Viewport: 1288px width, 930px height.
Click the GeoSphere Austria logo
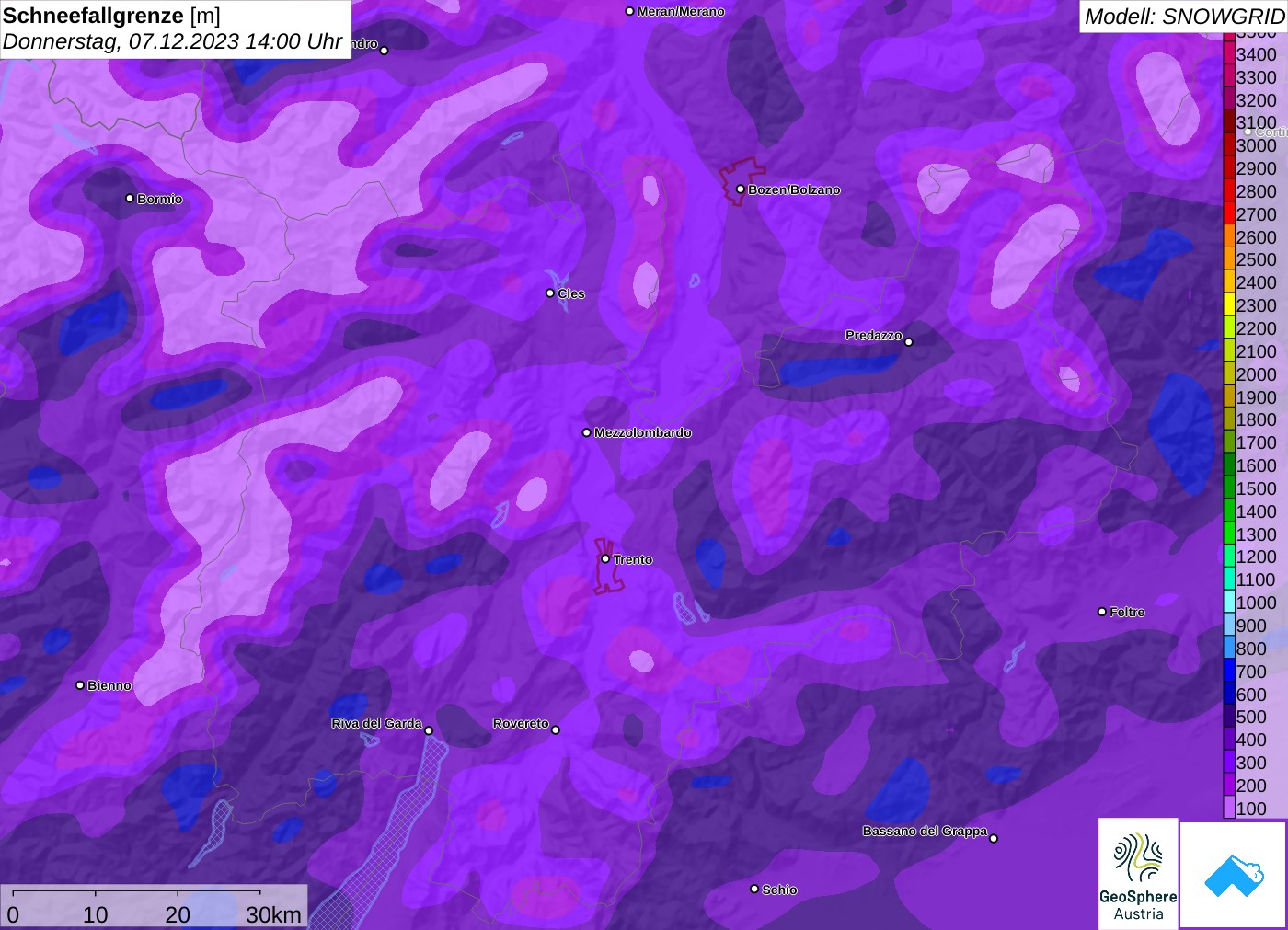pos(1138,873)
